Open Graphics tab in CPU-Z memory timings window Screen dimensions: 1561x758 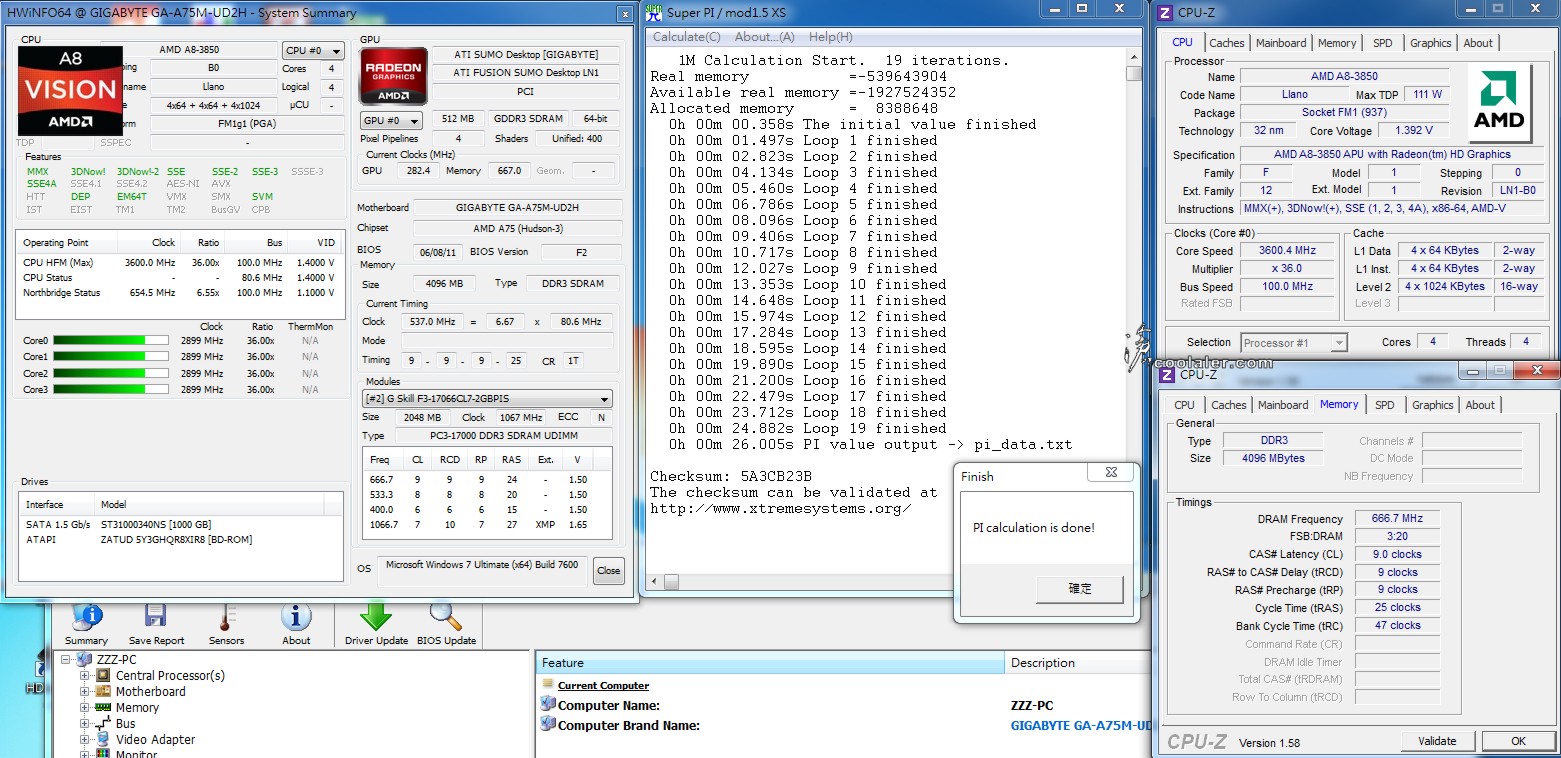tap(1433, 405)
